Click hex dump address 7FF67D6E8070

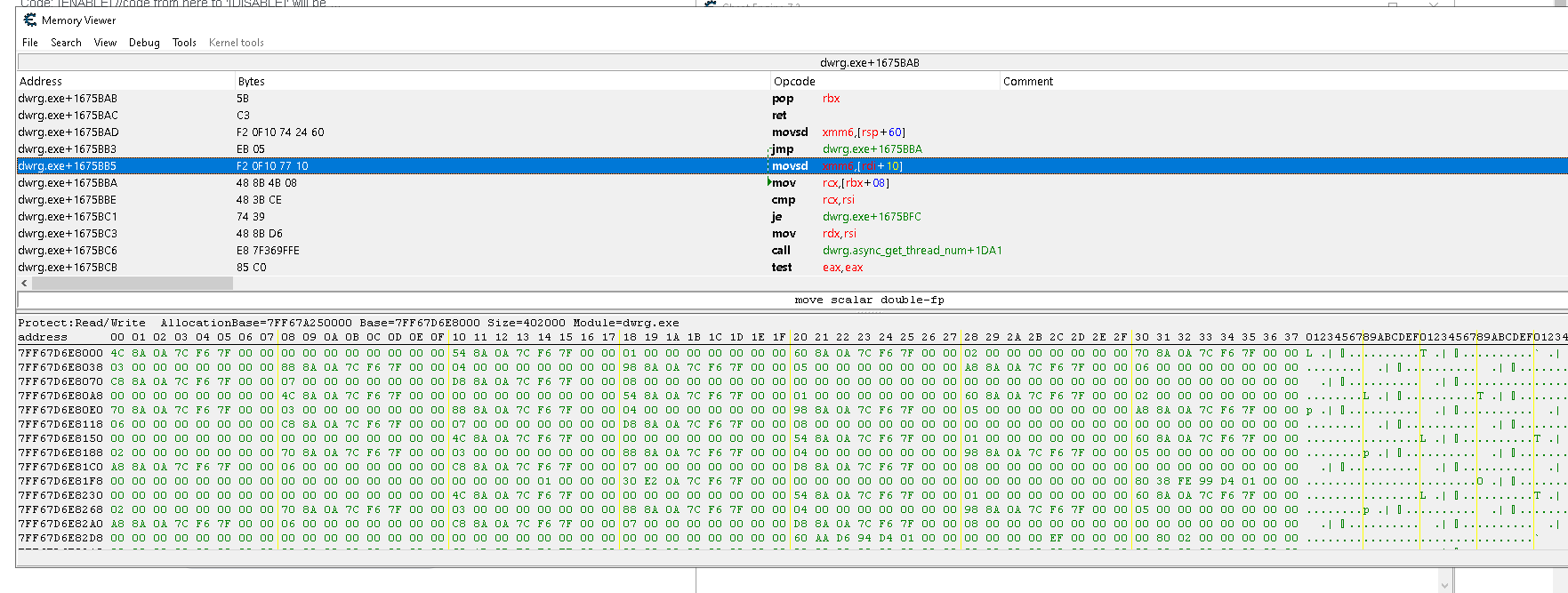point(60,381)
